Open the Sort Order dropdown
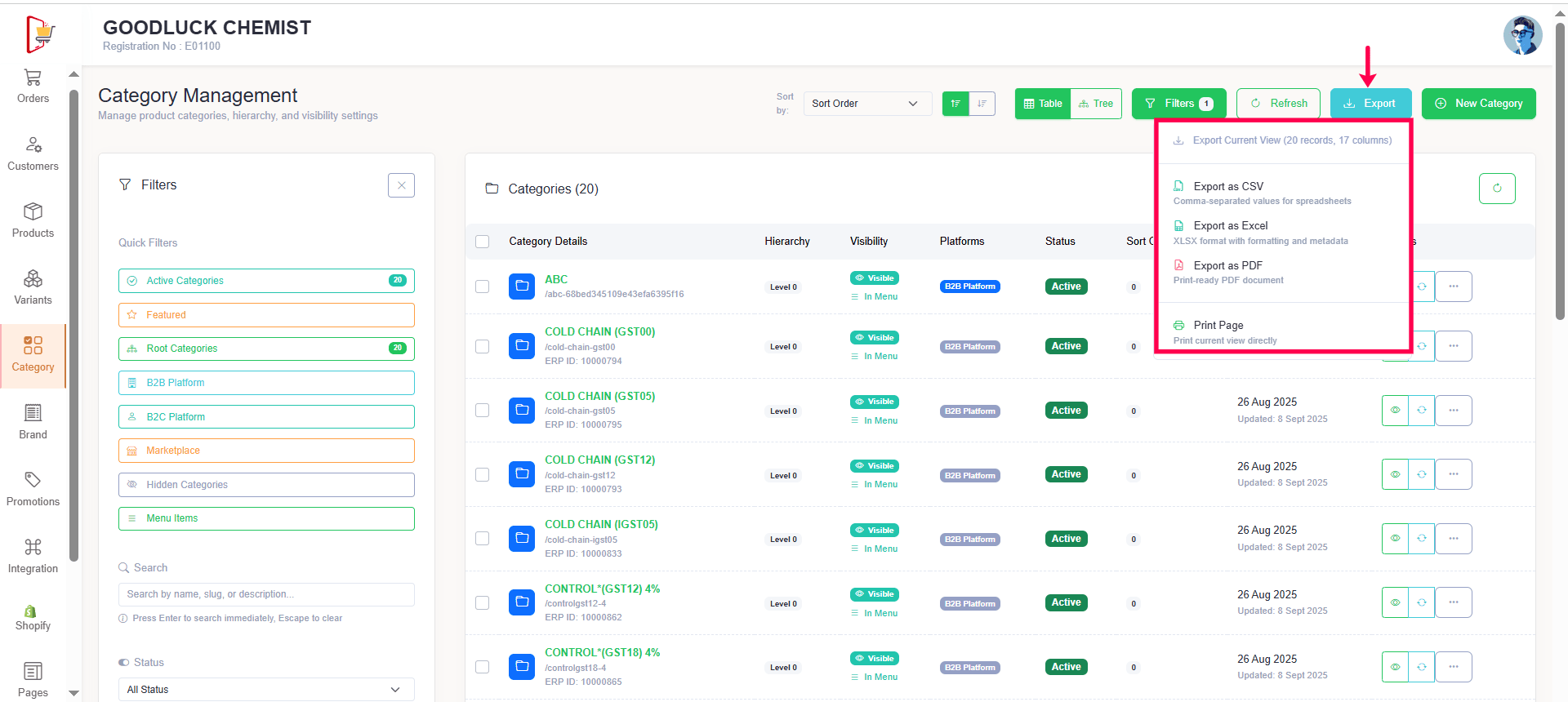The height and width of the screenshot is (702, 1568). tap(867, 104)
